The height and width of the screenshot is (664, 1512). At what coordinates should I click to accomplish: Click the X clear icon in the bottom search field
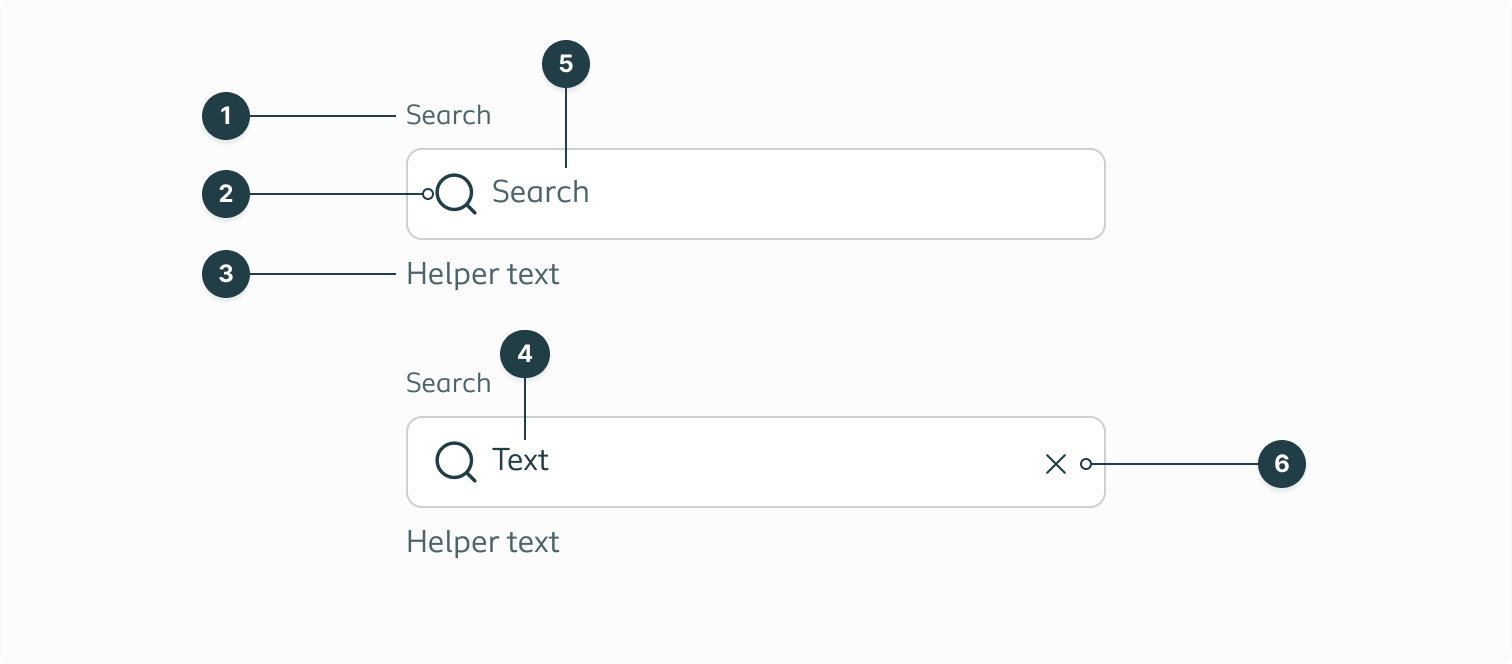point(1056,463)
